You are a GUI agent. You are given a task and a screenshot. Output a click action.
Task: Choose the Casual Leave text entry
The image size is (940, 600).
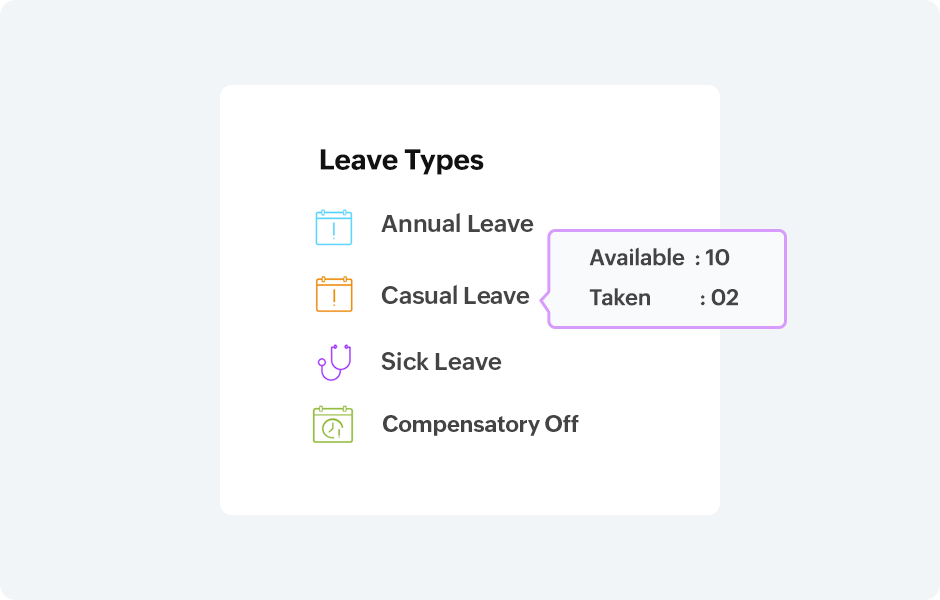(x=455, y=295)
